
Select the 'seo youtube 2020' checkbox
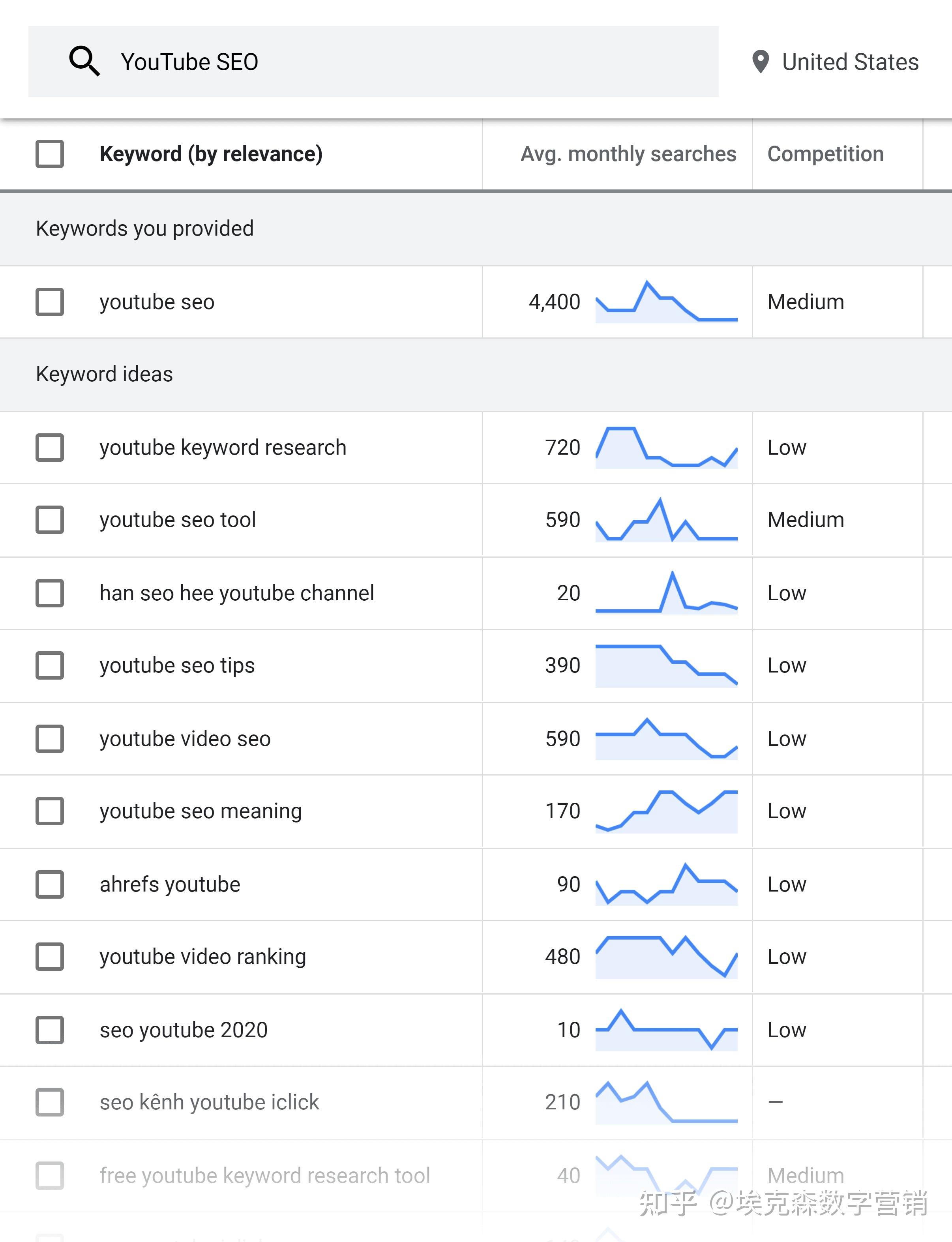(50, 1030)
